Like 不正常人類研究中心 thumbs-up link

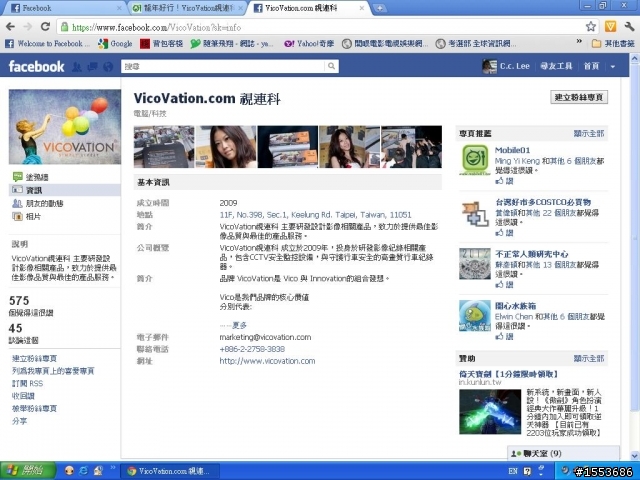(504, 284)
